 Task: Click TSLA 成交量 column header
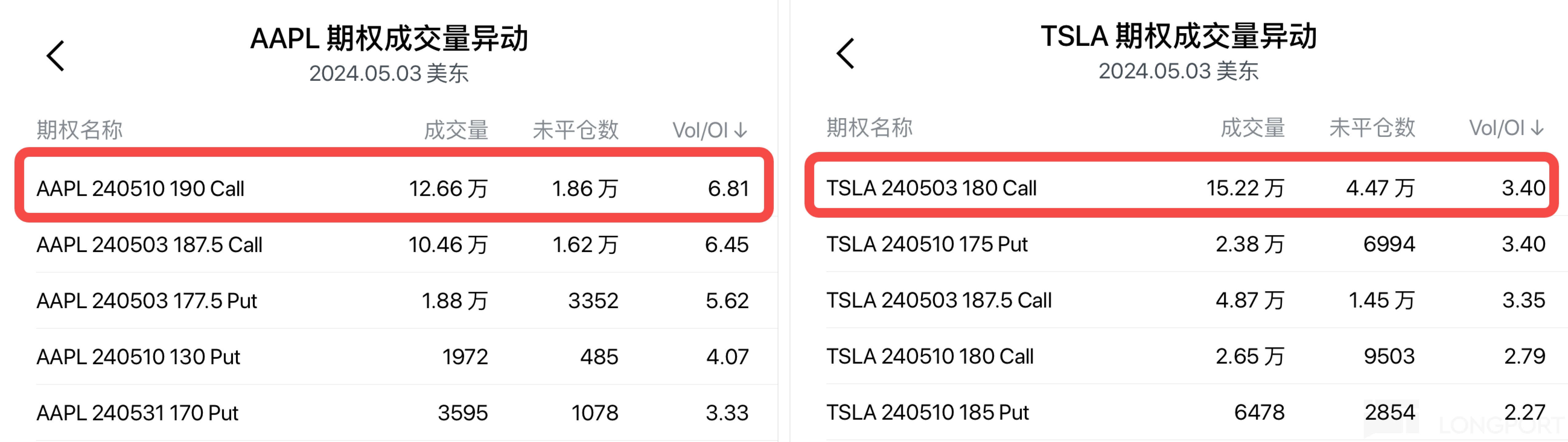(1252, 128)
